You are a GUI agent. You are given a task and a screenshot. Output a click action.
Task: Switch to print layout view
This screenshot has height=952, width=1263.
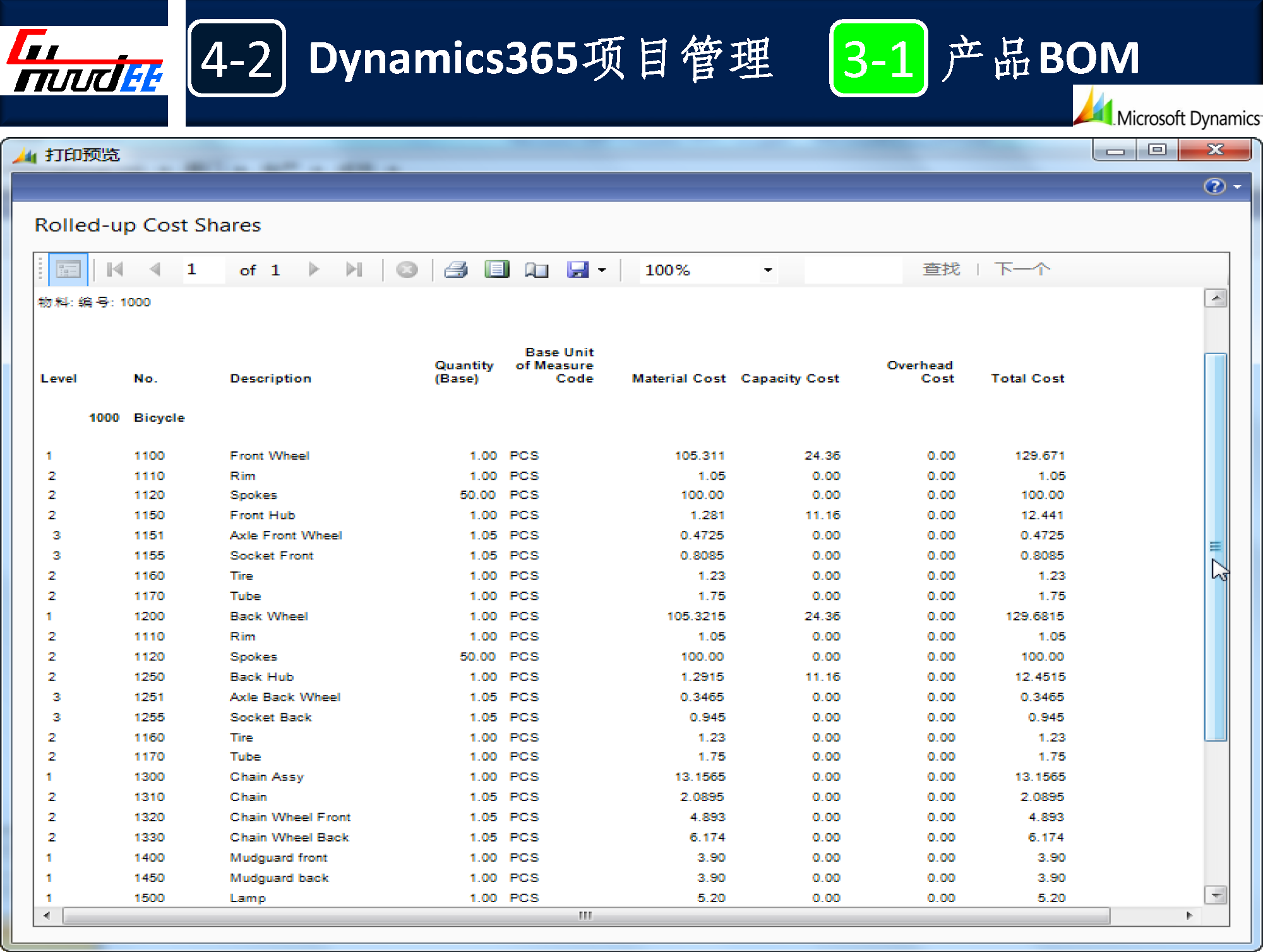coord(497,270)
